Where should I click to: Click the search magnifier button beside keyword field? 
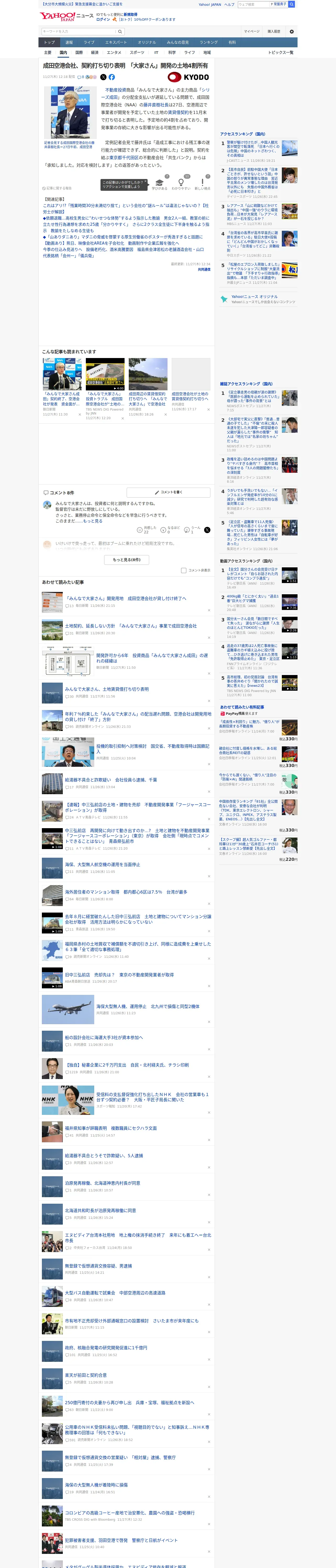click(x=120, y=32)
